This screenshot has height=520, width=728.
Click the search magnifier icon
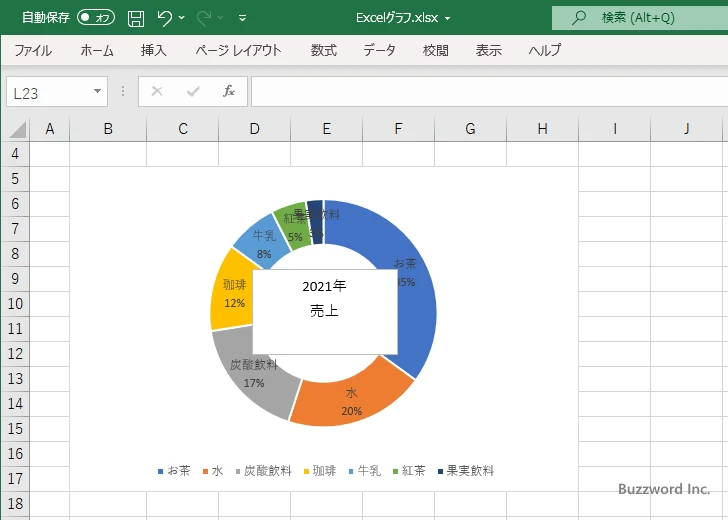(578, 18)
